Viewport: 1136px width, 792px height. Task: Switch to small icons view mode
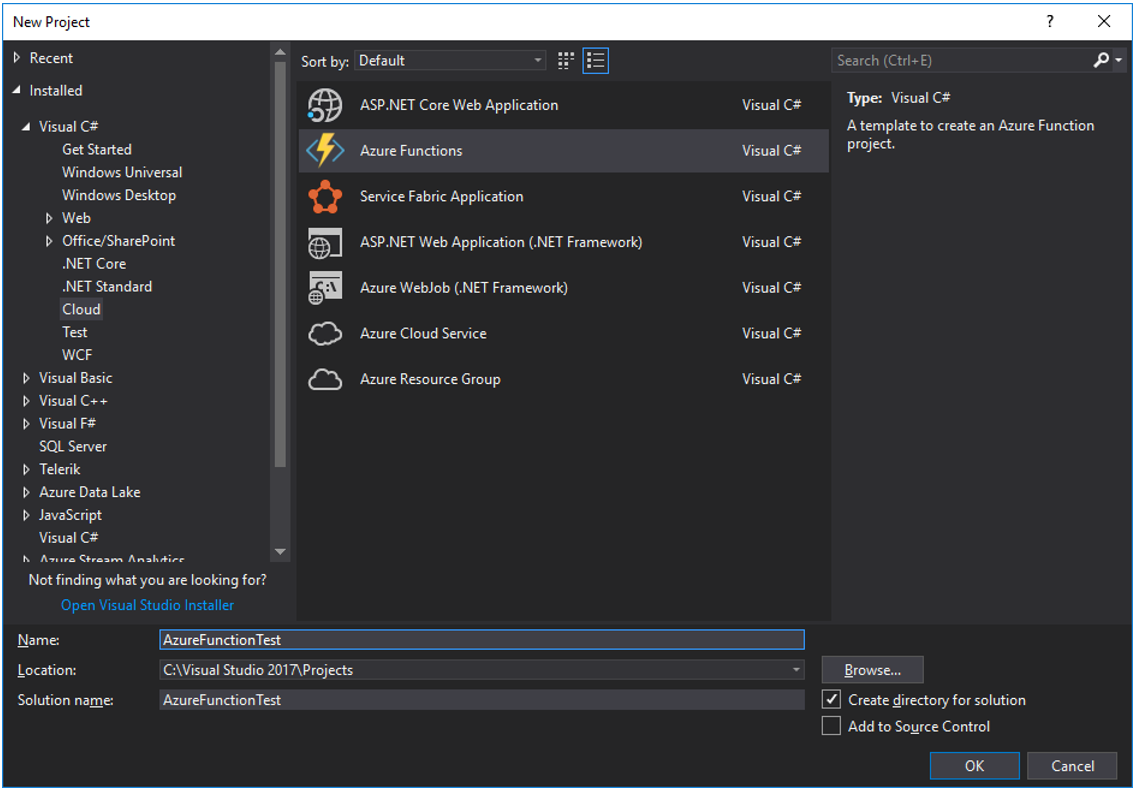click(564, 60)
